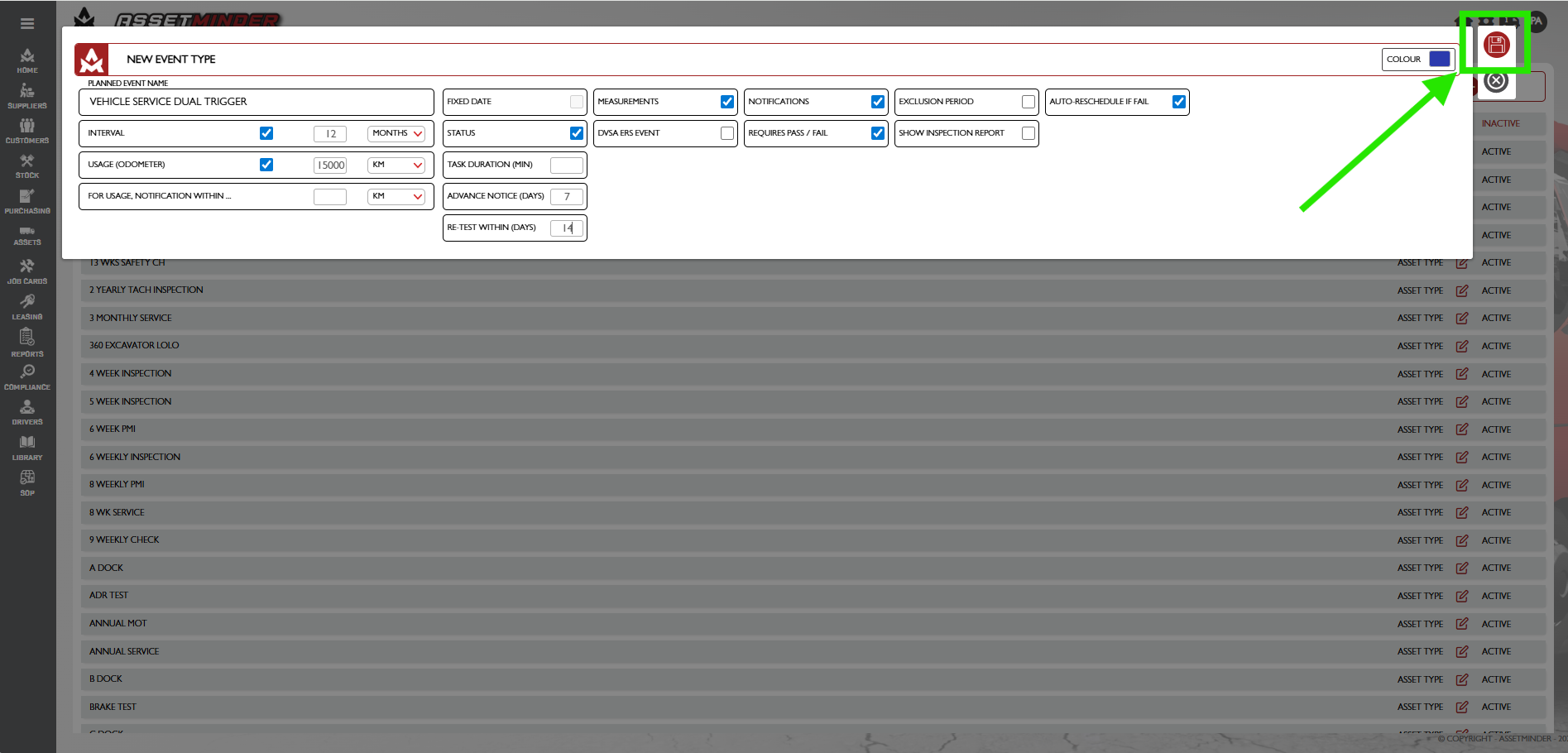Image resolution: width=1568 pixels, height=753 pixels.
Task: Open the Usage (Odometer) KM dropdown
Action: pyautogui.click(x=396, y=165)
